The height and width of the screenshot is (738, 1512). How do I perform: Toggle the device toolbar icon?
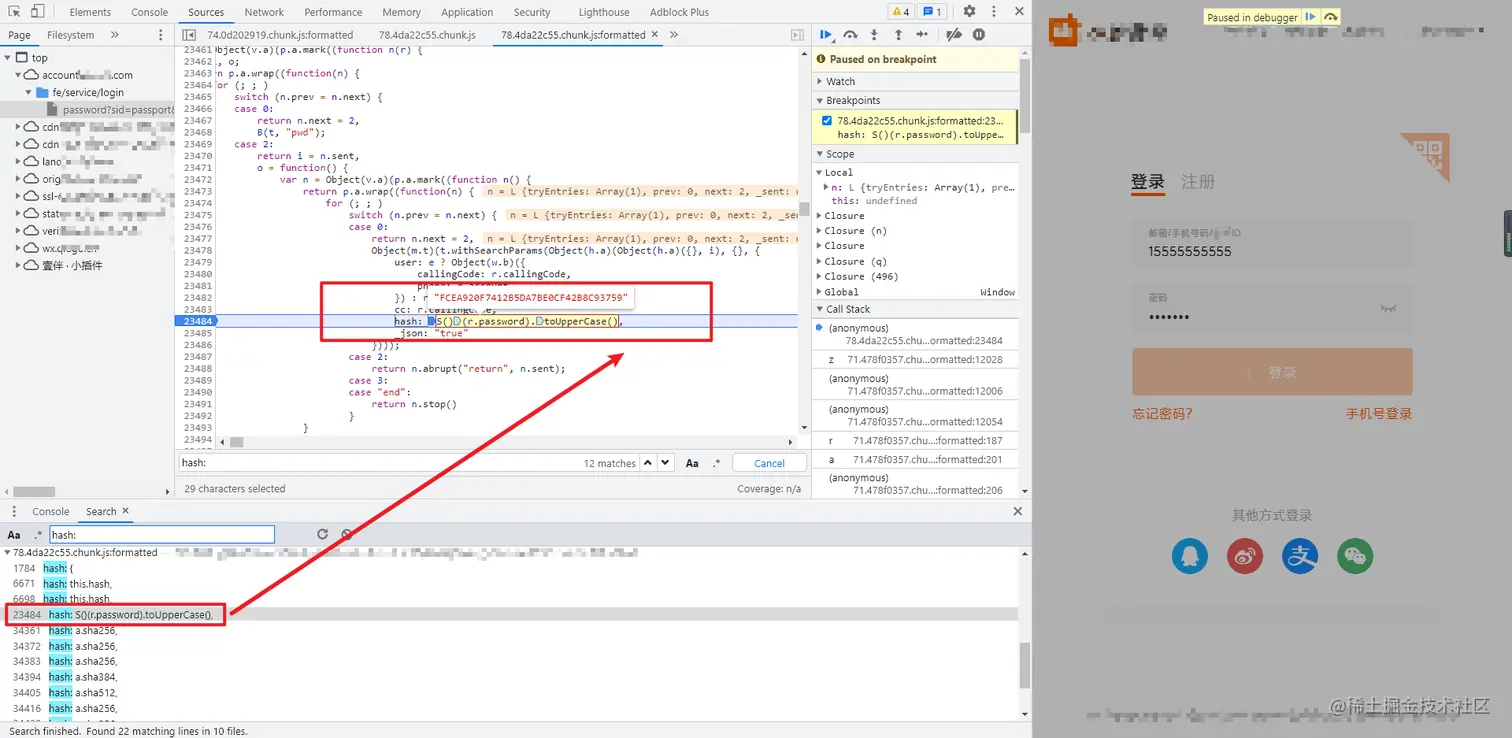pos(37,12)
